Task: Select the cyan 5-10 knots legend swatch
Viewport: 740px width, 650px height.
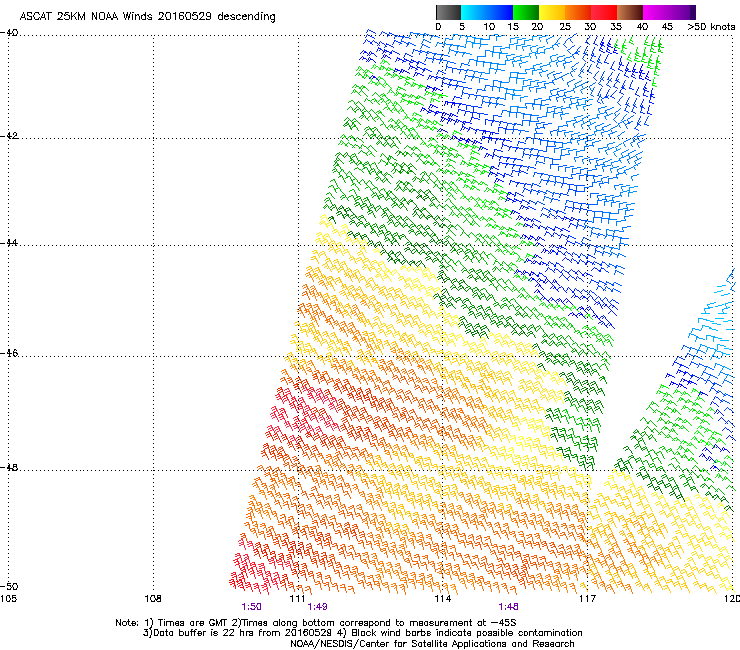Action: point(473,12)
